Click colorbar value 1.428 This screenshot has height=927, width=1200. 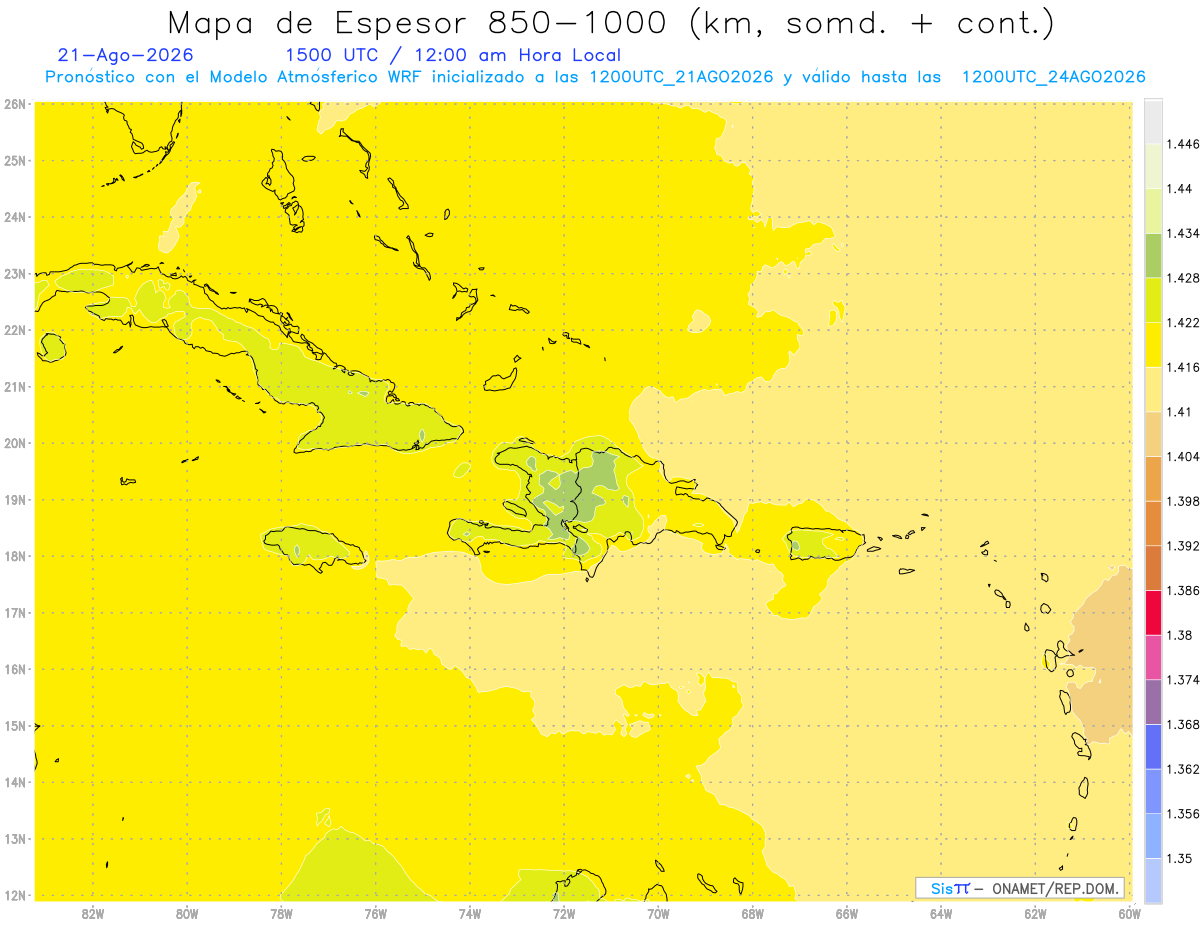[1183, 278]
